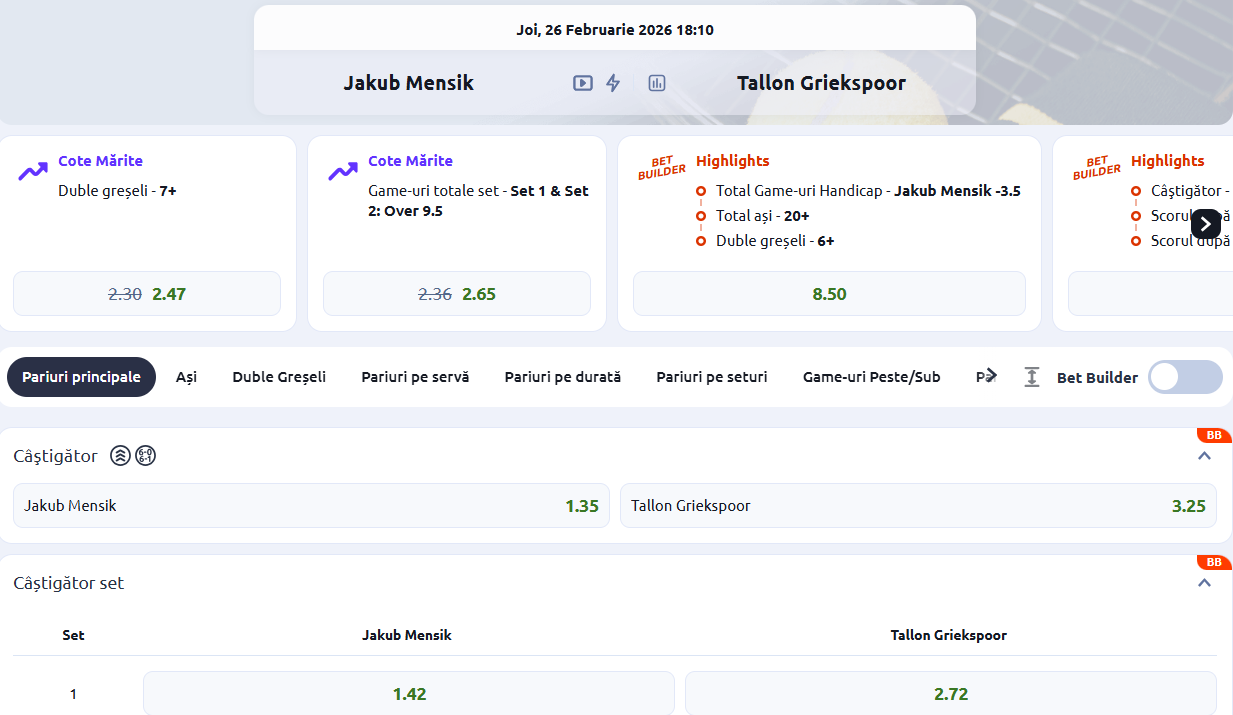Open the Duble Greșeli tab
The width and height of the screenshot is (1233, 715).
[x=279, y=377]
